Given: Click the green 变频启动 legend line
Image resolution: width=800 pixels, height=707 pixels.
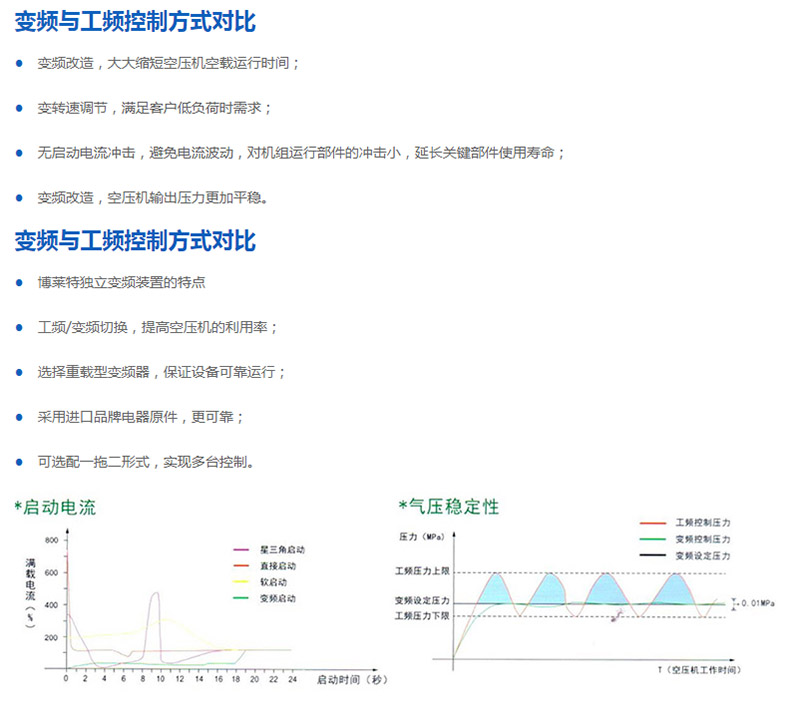Looking at the screenshot, I should [241, 598].
